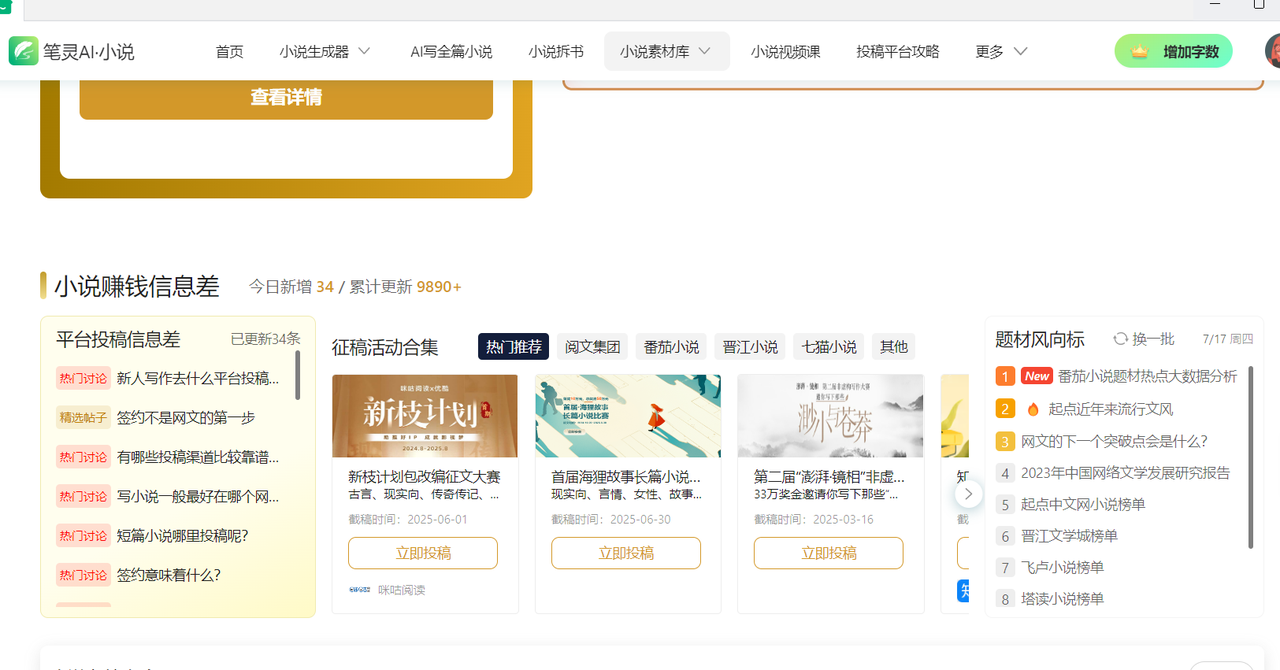Click the 精选帖子 tag
The width and height of the screenshot is (1280, 670).
83,418
